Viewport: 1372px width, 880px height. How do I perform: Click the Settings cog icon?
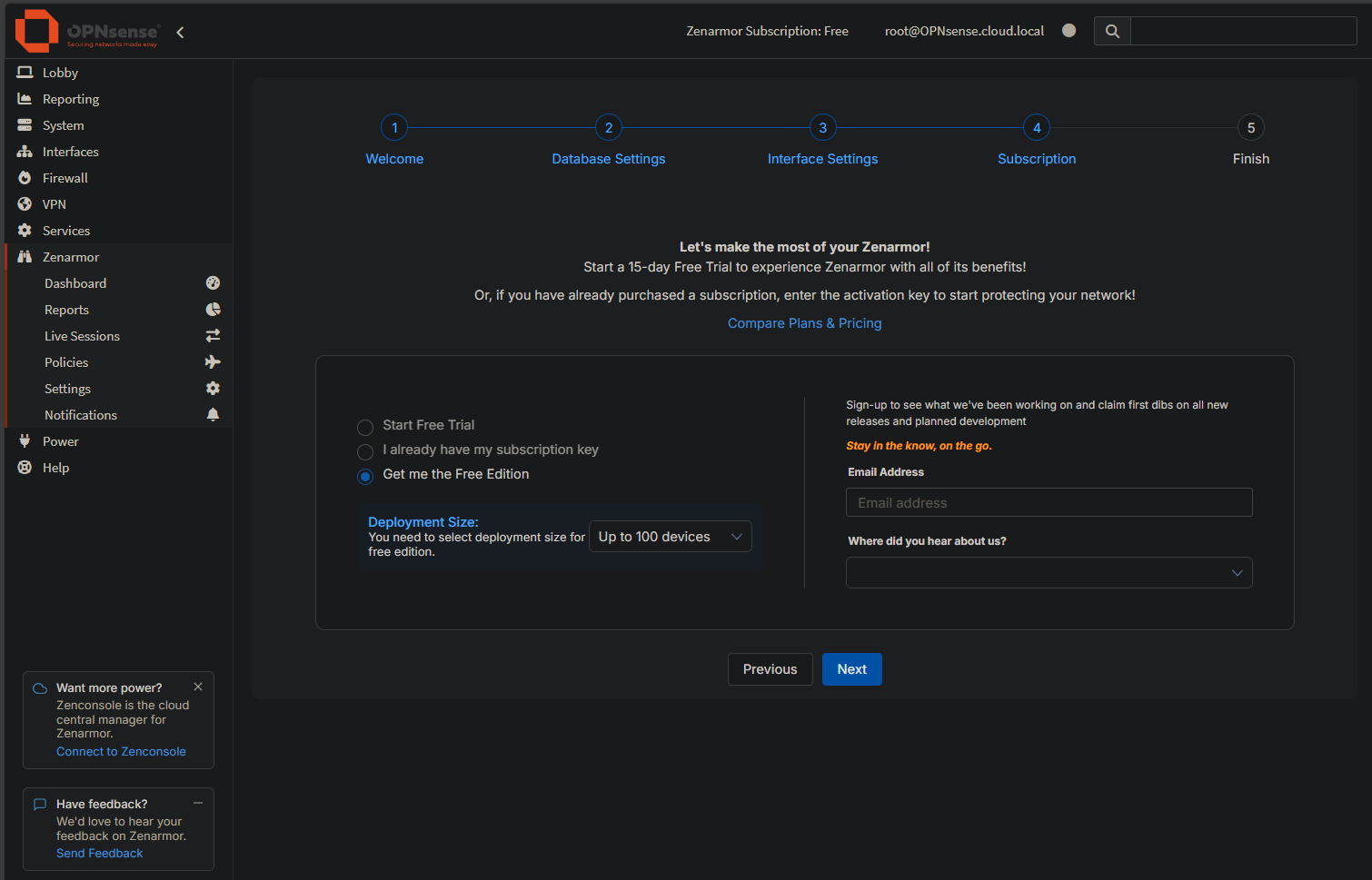pos(213,389)
